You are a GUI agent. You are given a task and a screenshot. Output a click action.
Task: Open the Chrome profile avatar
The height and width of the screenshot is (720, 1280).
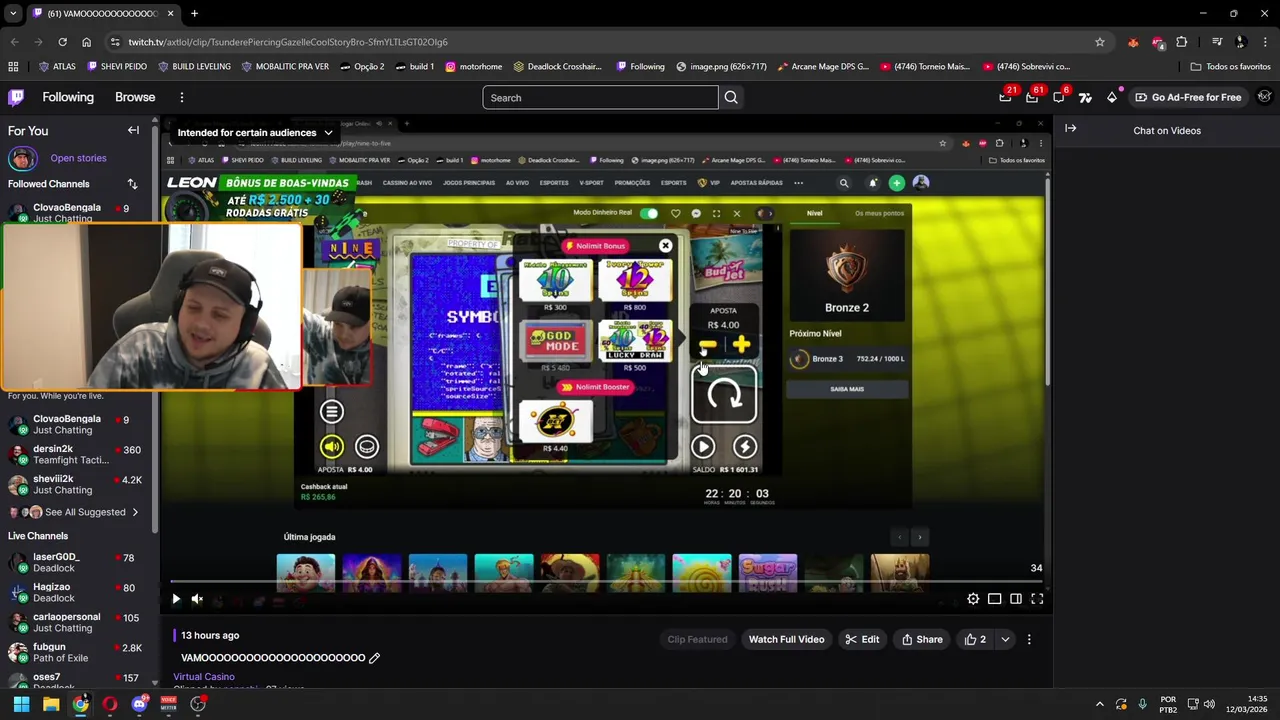coord(1241,42)
